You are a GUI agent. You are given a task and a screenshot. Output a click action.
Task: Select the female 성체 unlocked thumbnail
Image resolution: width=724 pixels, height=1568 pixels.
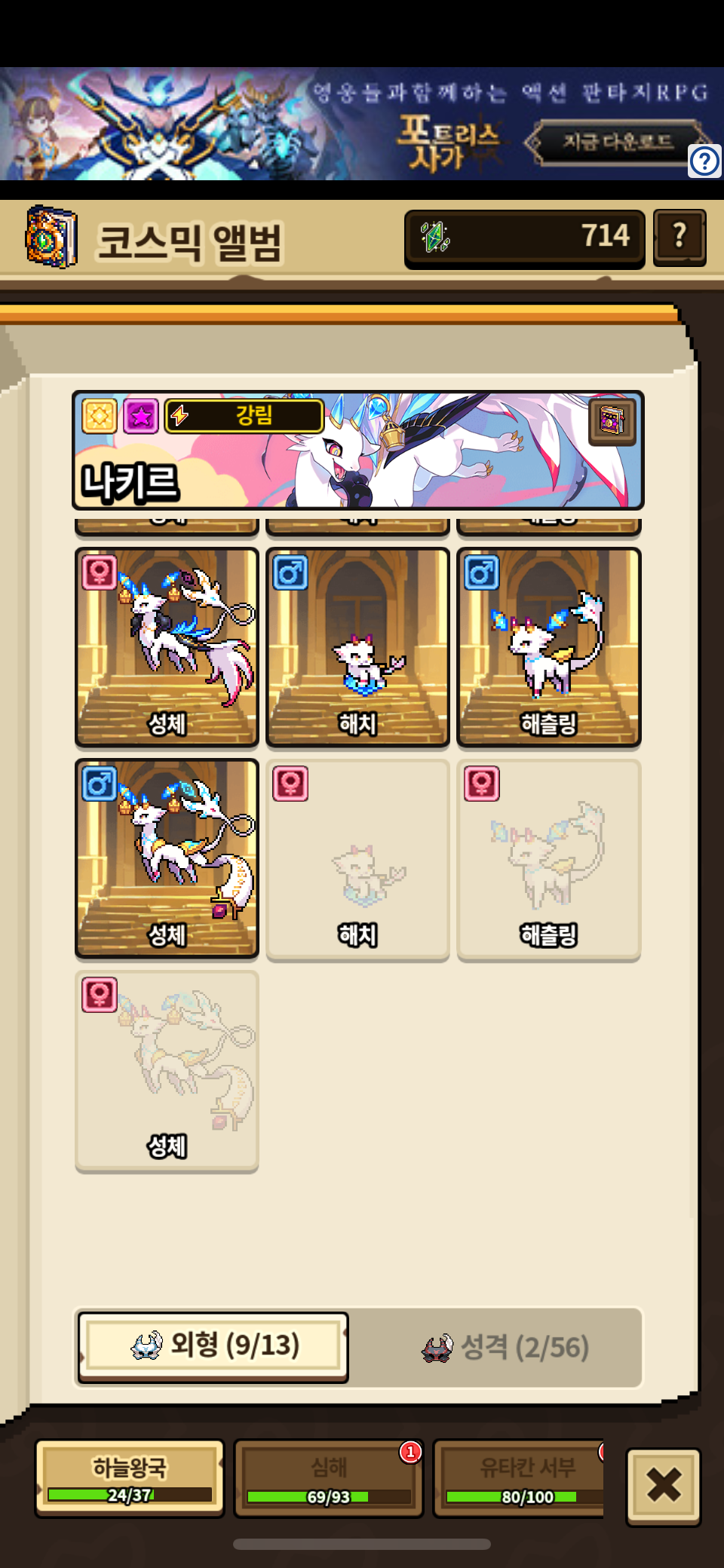(167, 647)
